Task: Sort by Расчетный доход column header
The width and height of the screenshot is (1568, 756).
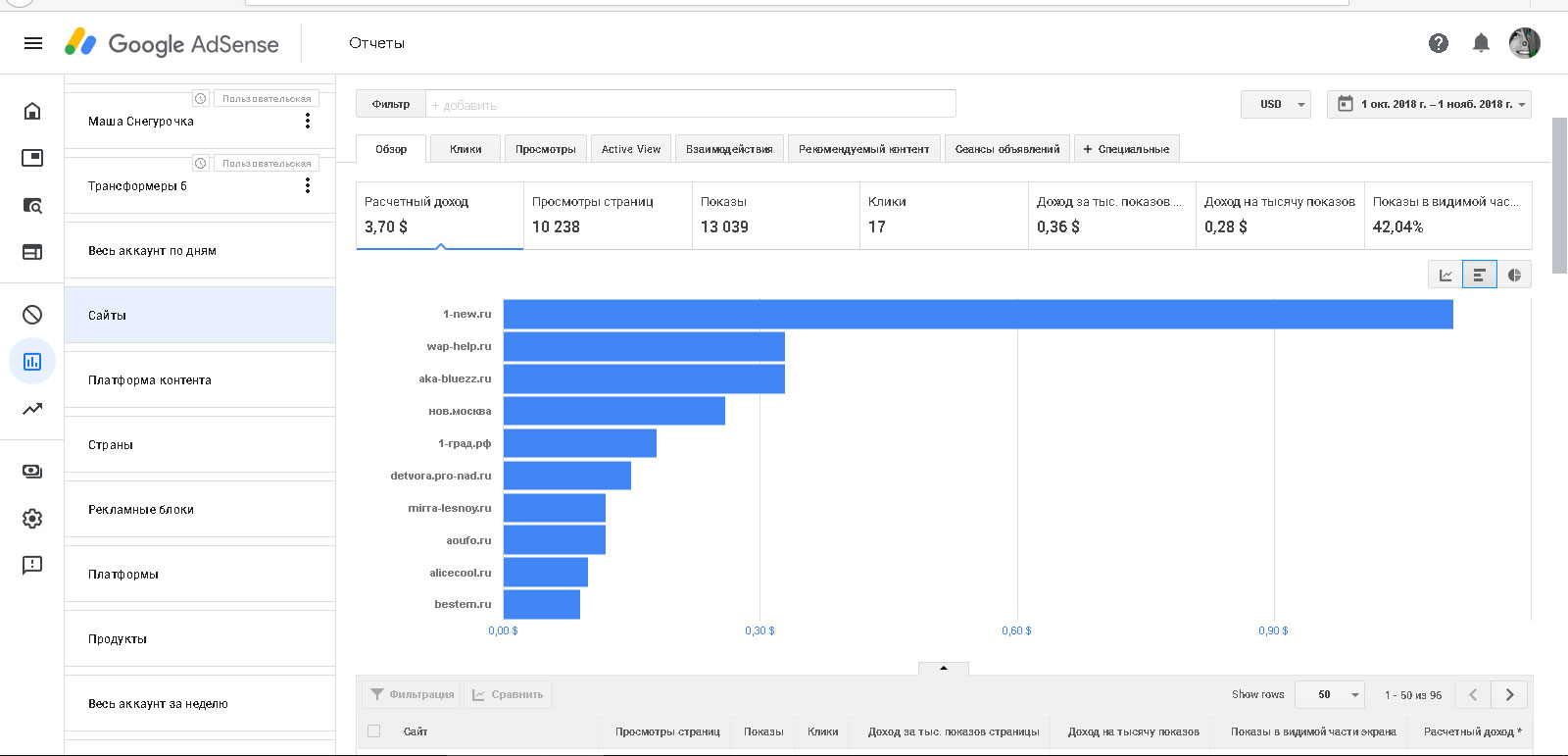Action: 1472,731
